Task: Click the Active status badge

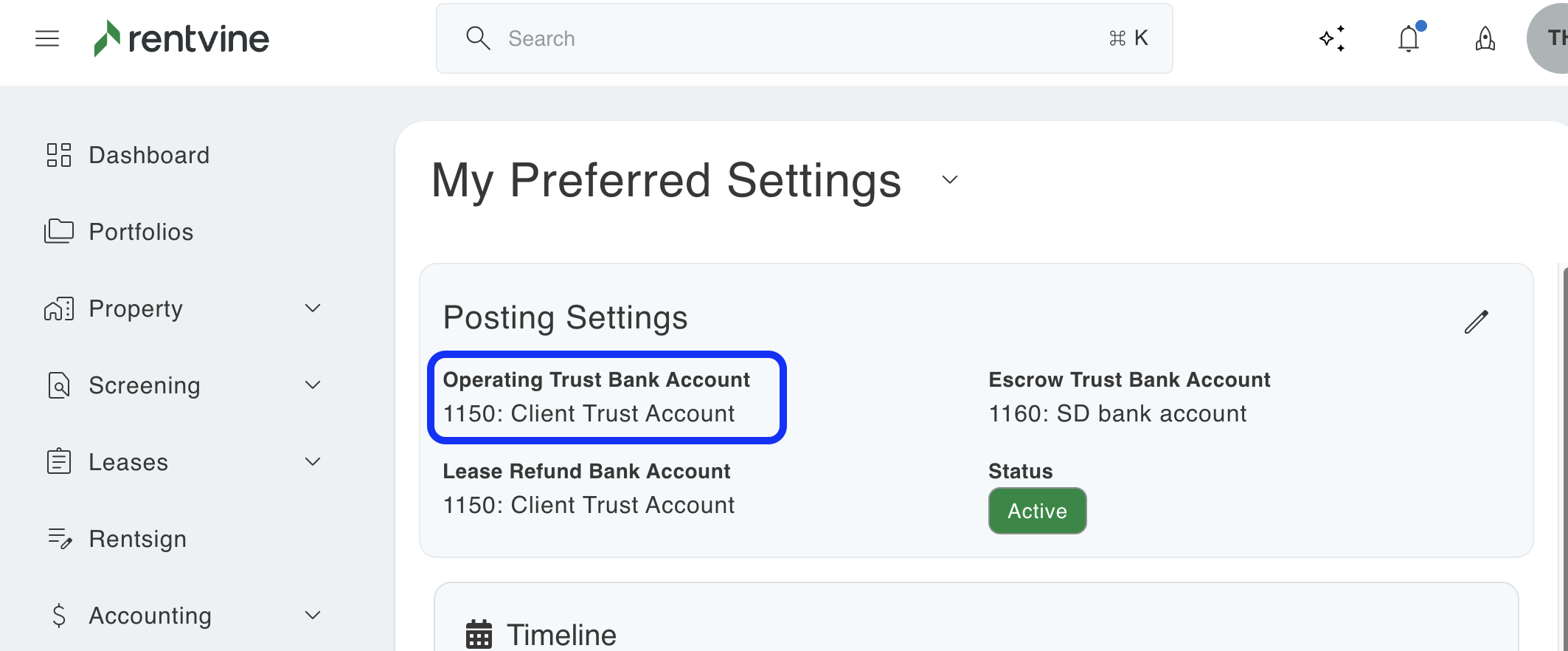Action: click(1036, 511)
